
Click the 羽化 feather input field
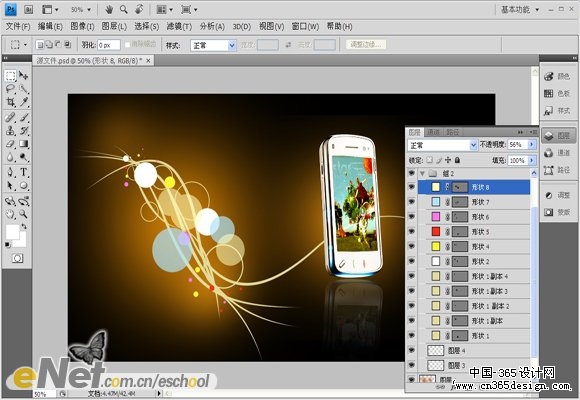109,45
